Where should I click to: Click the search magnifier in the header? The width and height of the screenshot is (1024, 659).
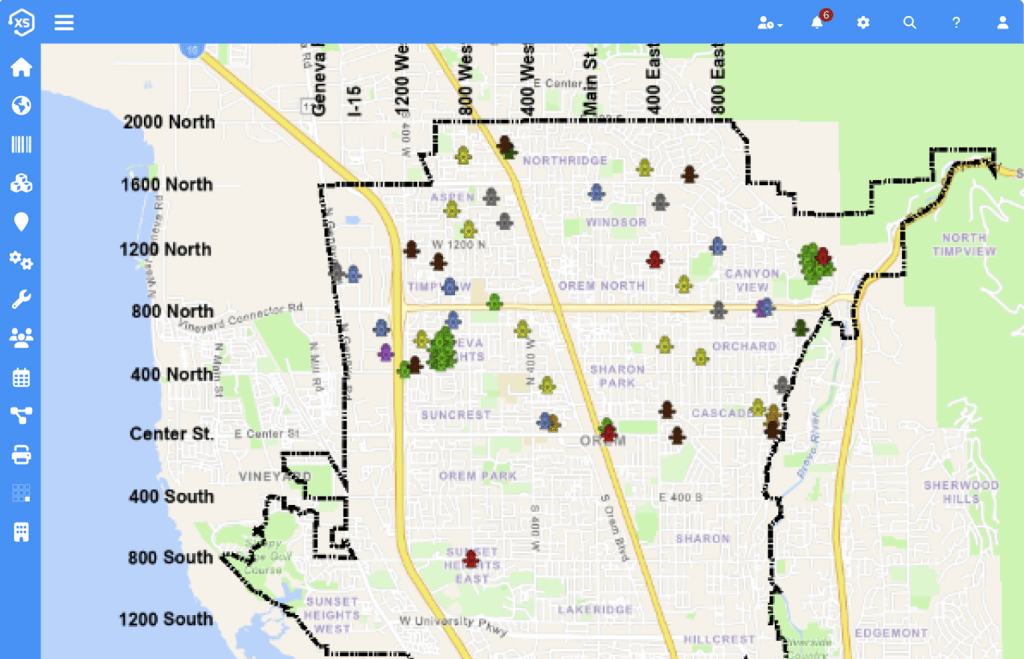click(909, 23)
